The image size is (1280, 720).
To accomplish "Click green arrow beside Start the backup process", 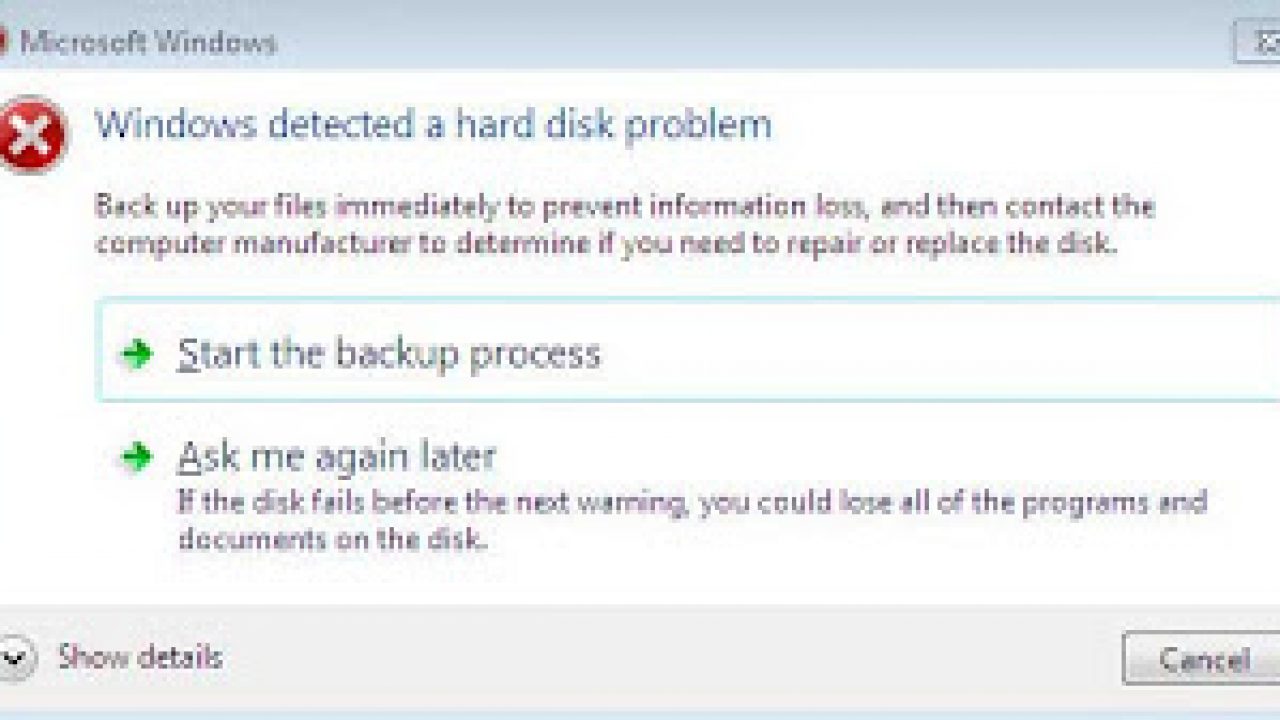I will click(135, 353).
